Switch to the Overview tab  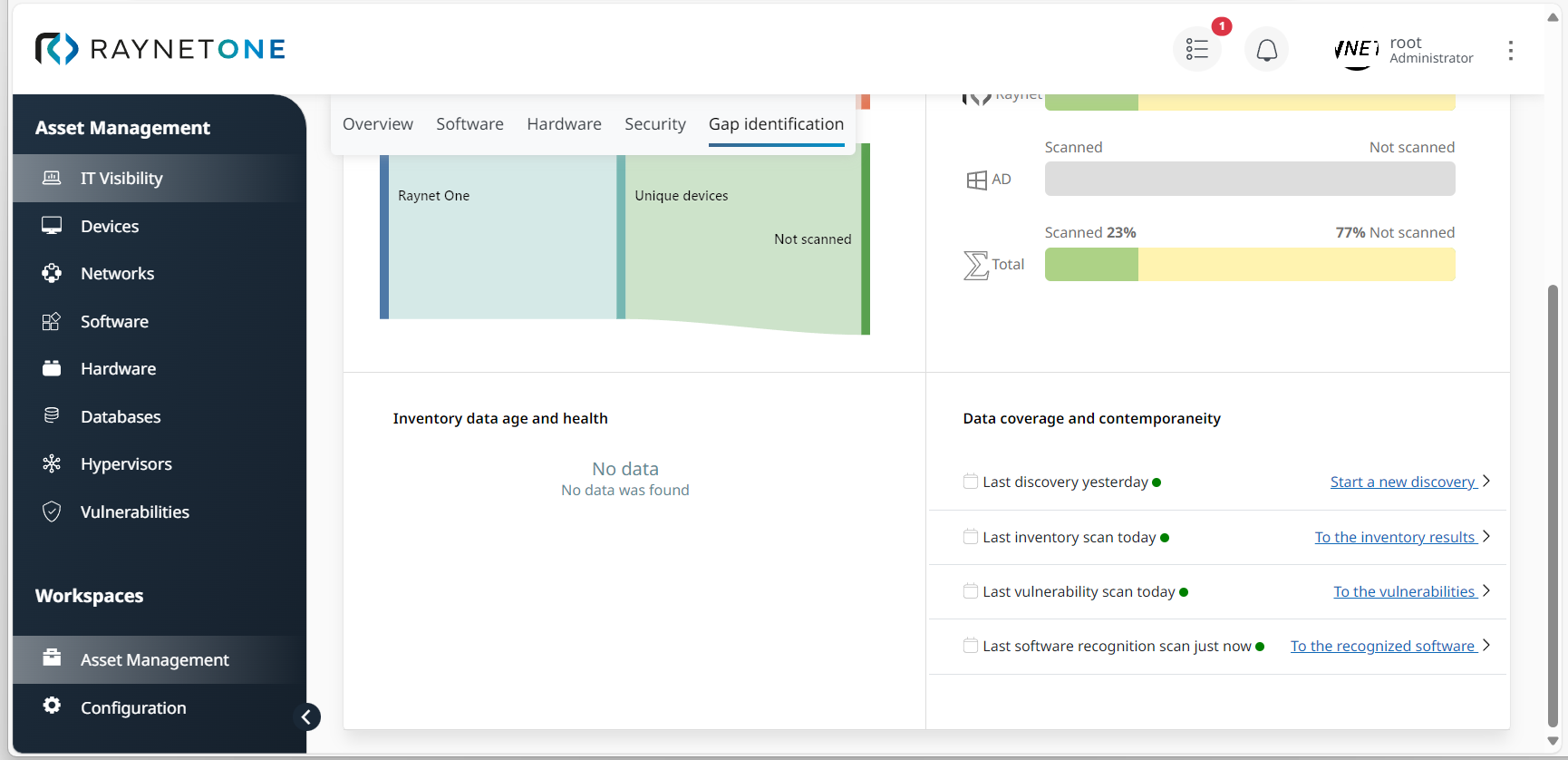(x=377, y=124)
